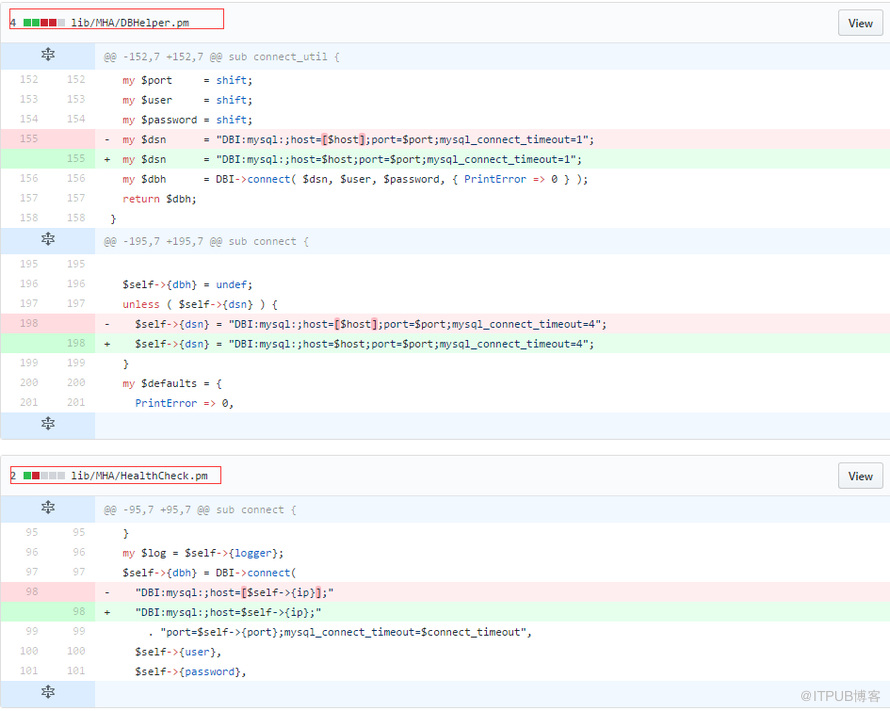Click added line 'host=$self->{ip};'

[x=228, y=612]
